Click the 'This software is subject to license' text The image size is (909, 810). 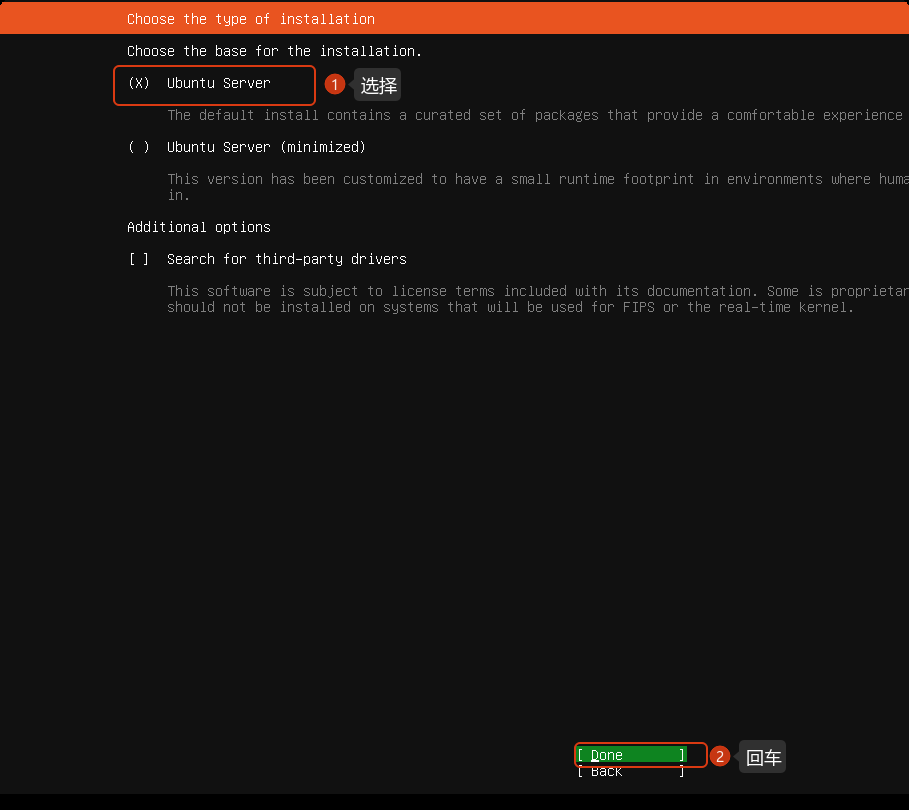[x=538, y=299]
